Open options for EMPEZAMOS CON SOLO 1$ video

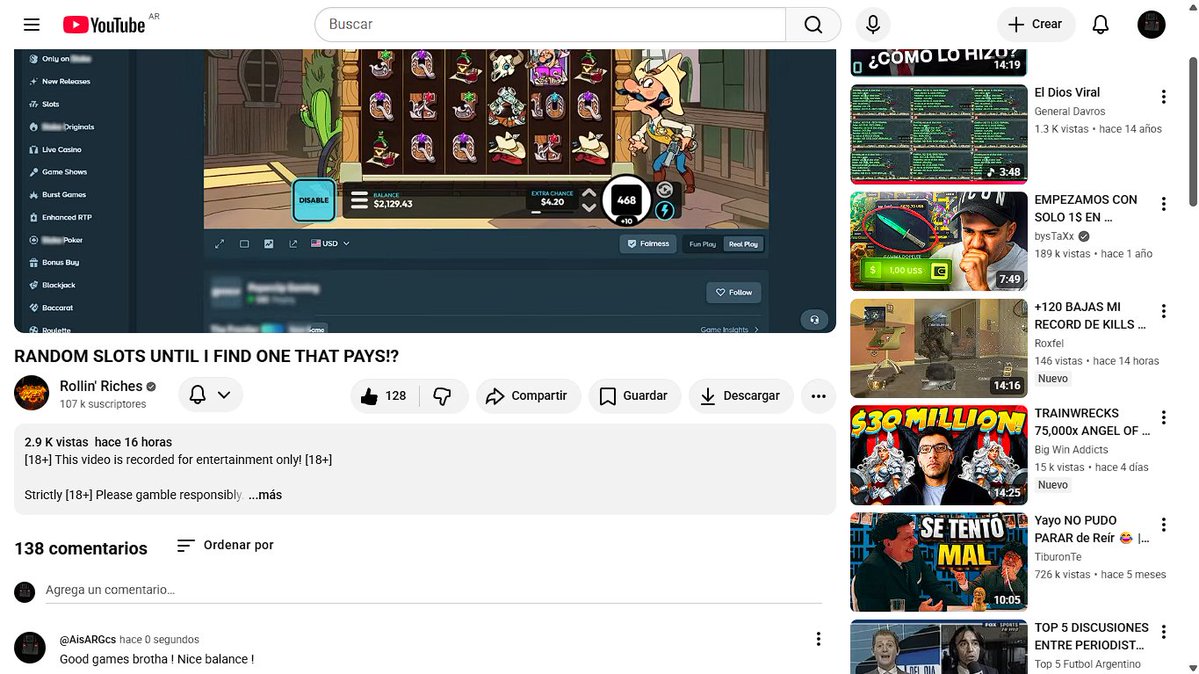[x=1163, y=204]
